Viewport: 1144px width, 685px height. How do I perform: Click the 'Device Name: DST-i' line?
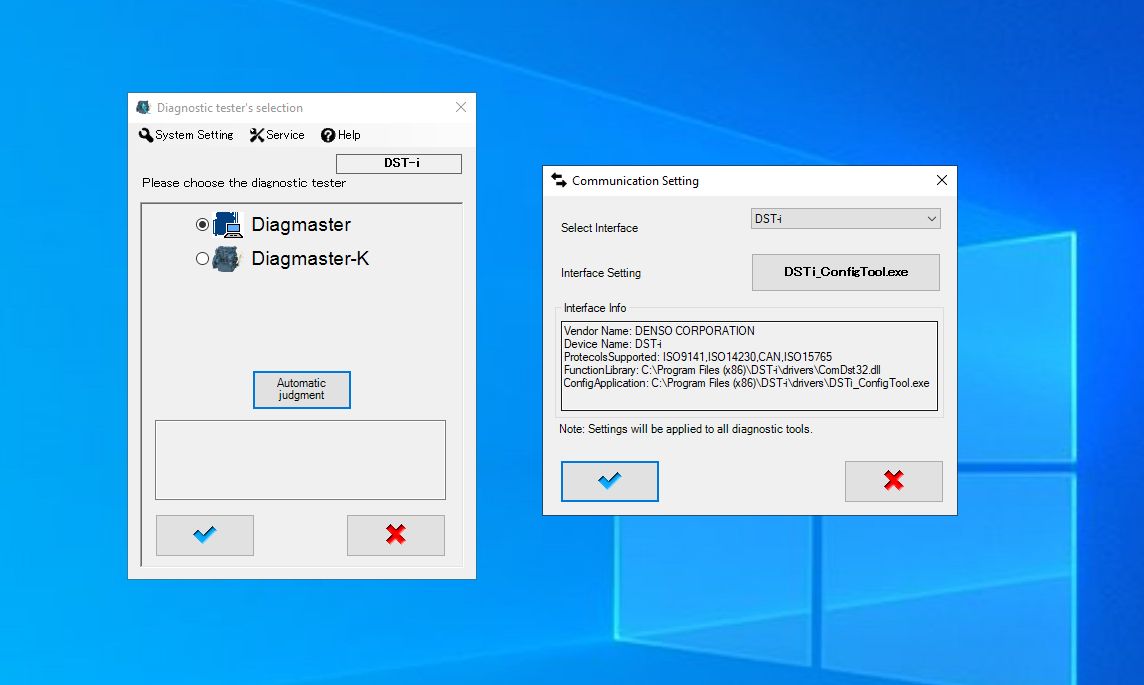(x=613, y=344)
